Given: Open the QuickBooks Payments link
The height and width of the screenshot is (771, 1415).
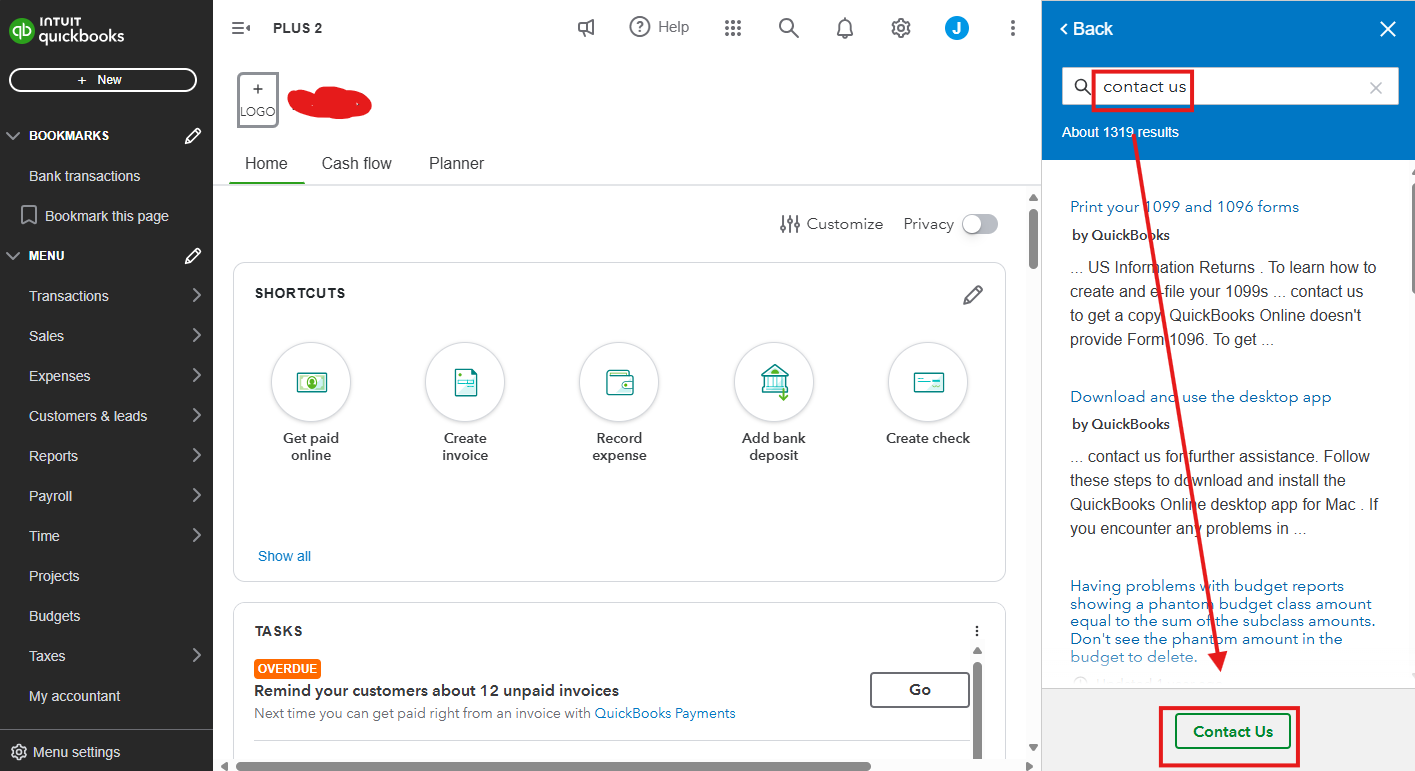Looking at the screenshot, I should point(665,714).
